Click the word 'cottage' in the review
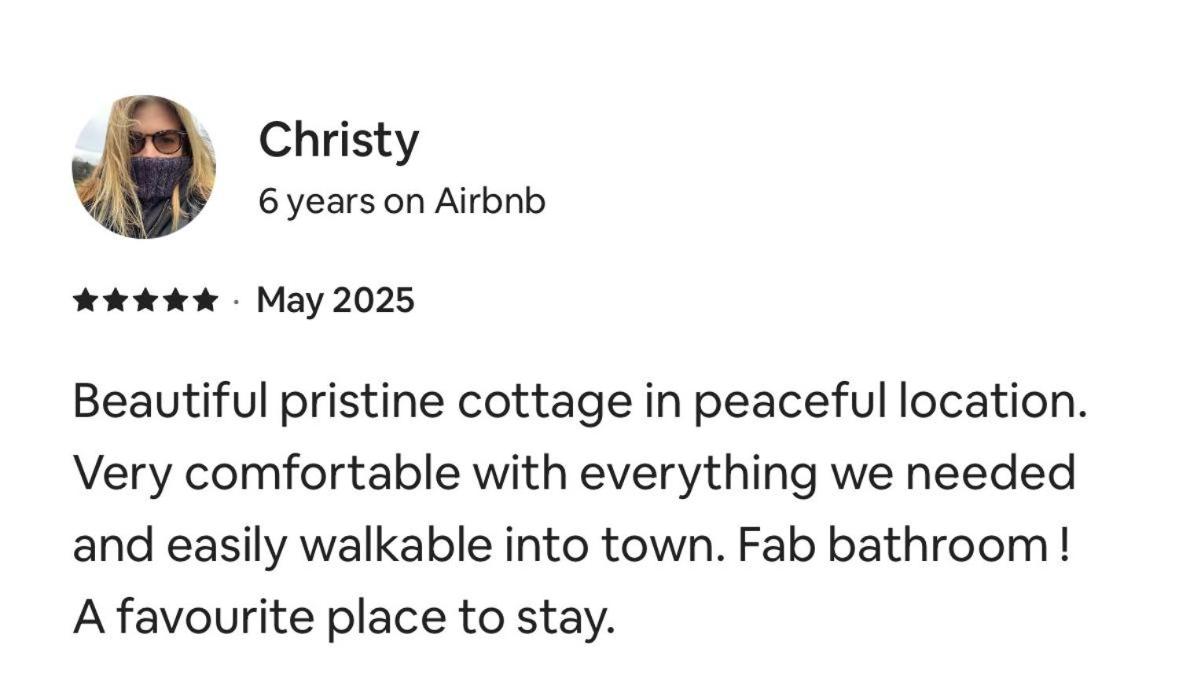1179x682 pixels. [542, 402]
